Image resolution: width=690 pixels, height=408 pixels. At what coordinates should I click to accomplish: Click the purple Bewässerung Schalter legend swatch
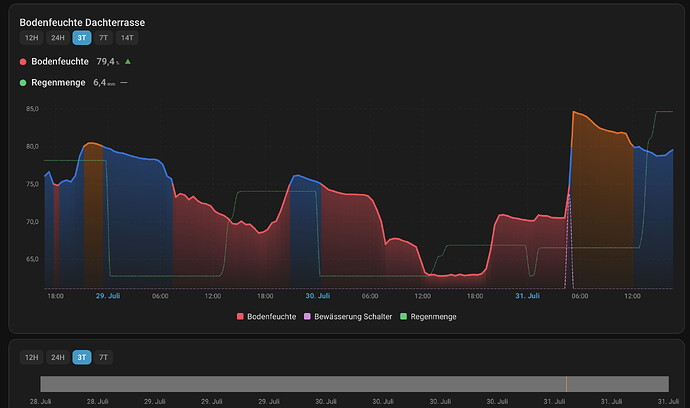click(308, 316)
